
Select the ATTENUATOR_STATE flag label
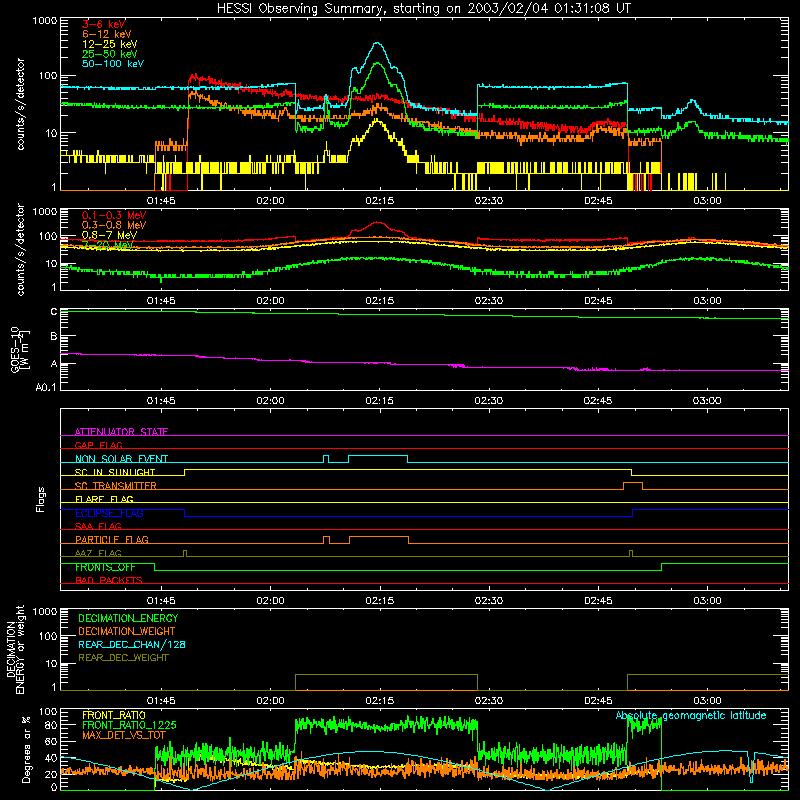[x=121, y=432]
